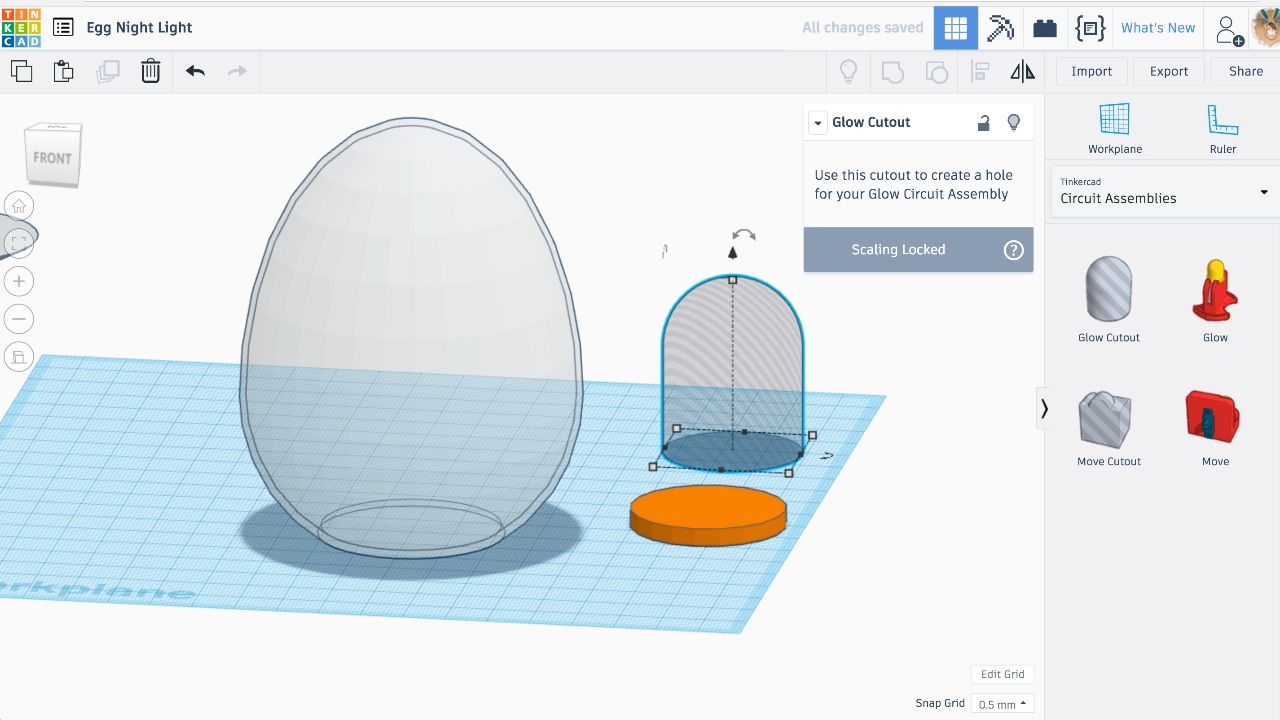Open Bricks mode

coord(1045,28)
